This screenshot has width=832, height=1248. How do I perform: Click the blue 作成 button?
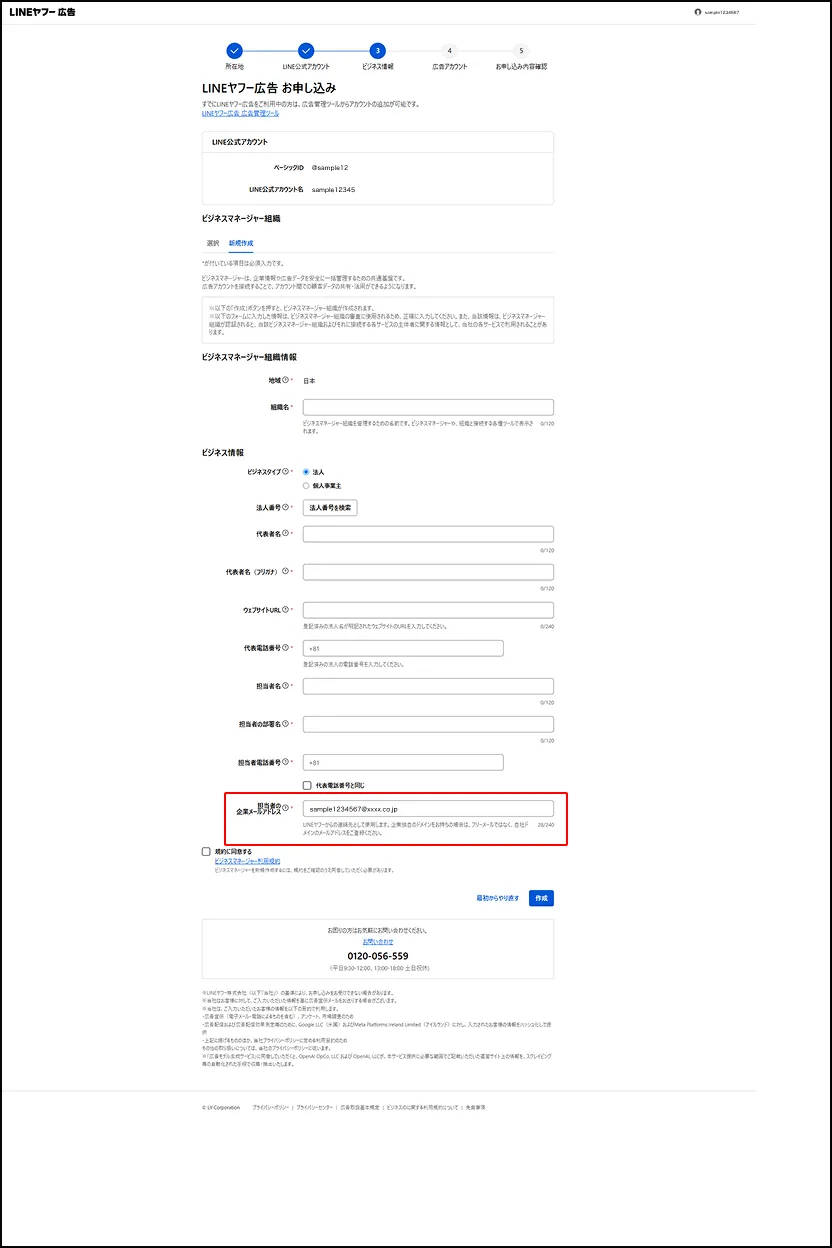[x=541, y=898]
